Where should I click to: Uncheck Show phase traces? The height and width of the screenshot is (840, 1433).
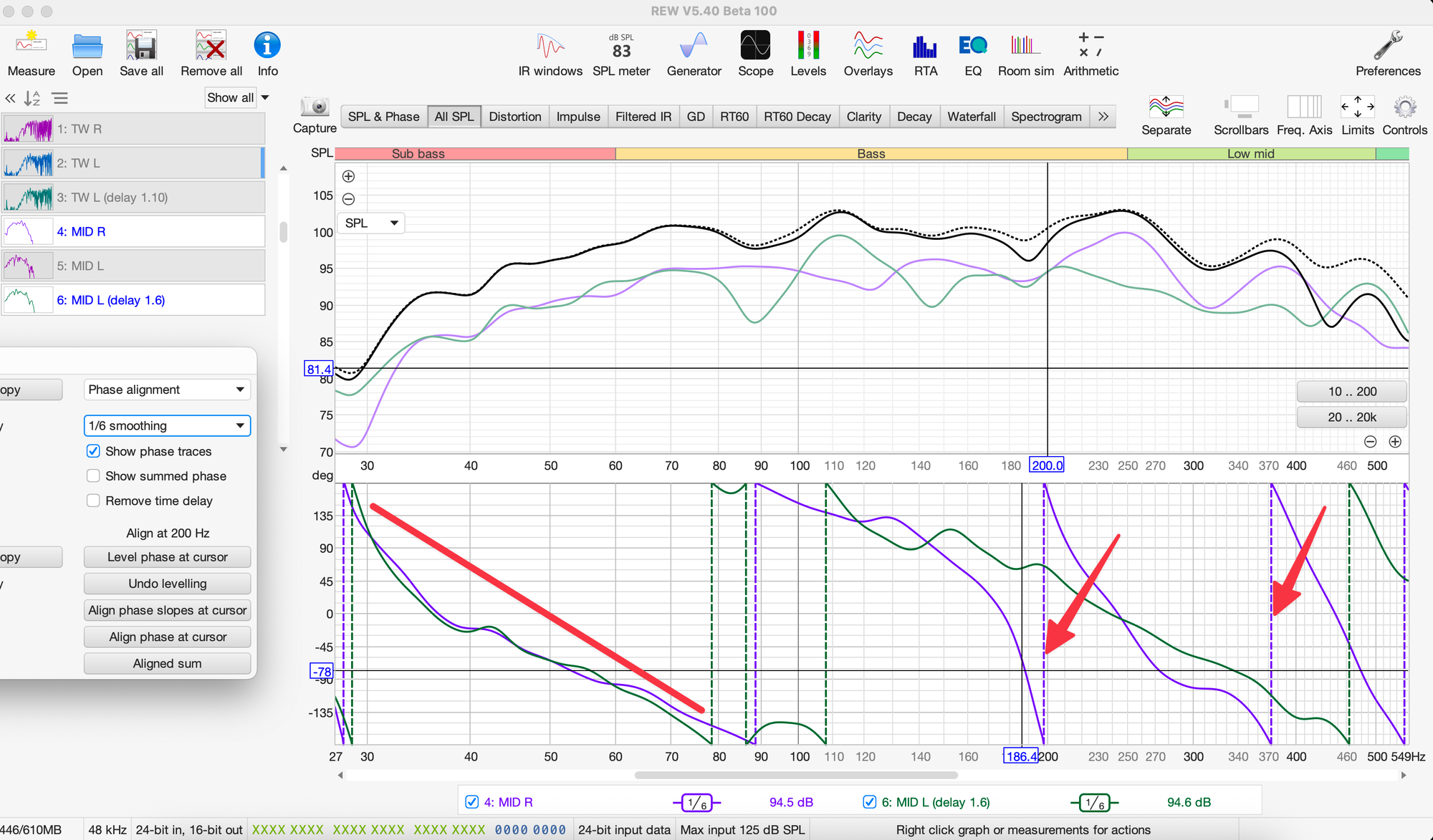tap(93, 451)
